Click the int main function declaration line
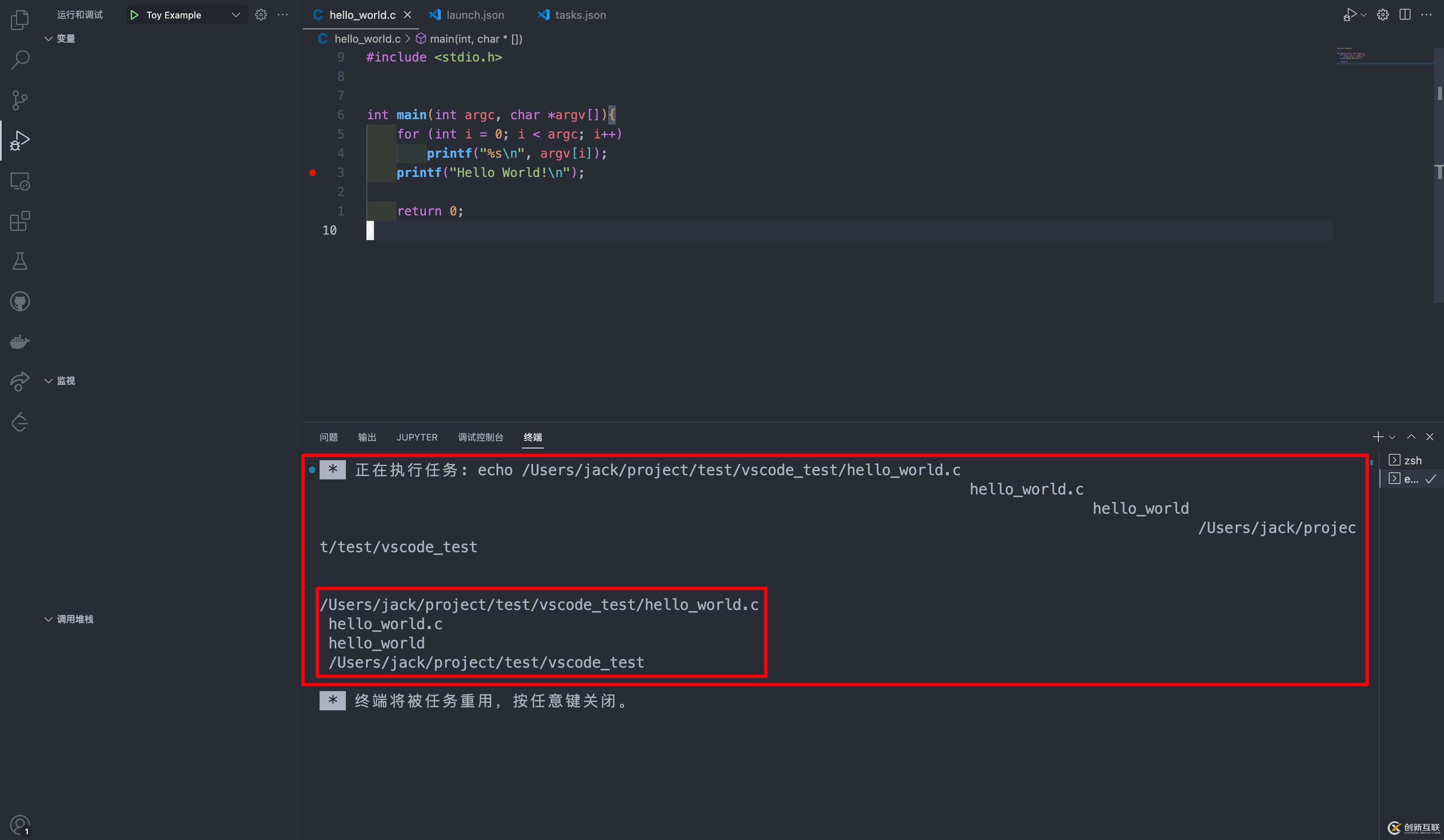The width and height of the screenshot is (1444, 840). point(491,115)
